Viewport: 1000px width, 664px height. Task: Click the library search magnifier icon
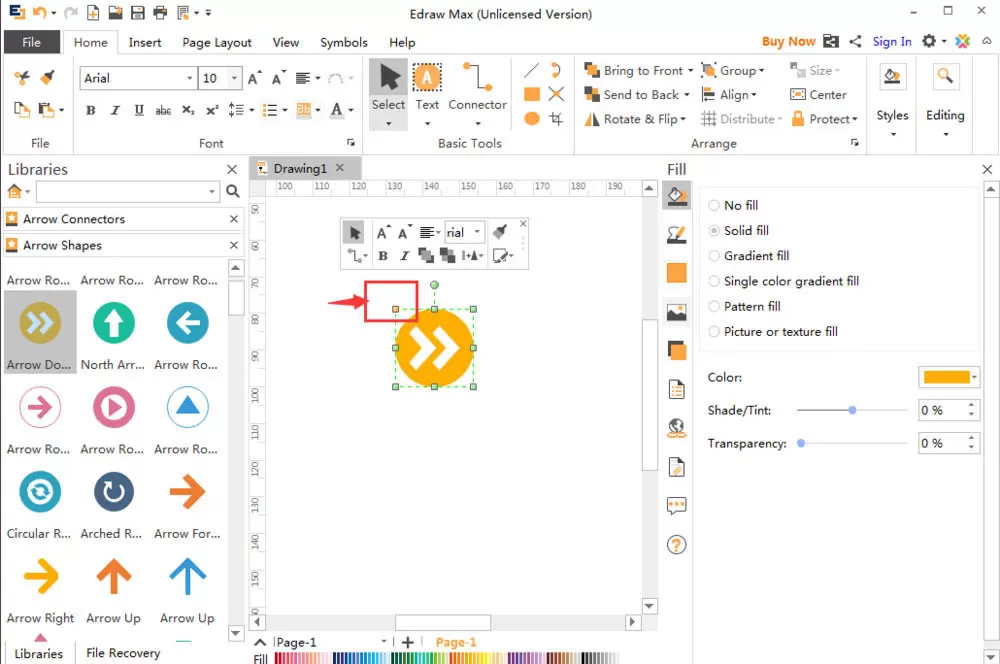click(233, 191)
